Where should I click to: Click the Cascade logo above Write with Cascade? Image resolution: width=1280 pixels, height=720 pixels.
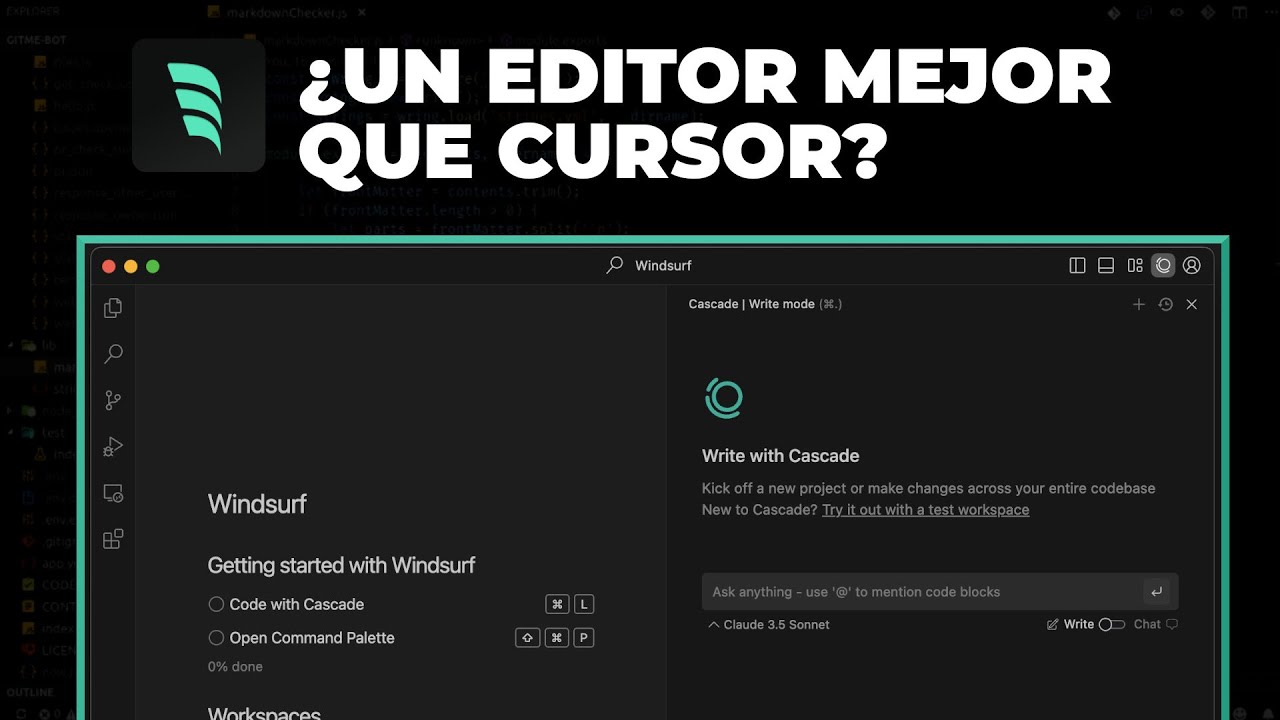(x=724, y=398)
